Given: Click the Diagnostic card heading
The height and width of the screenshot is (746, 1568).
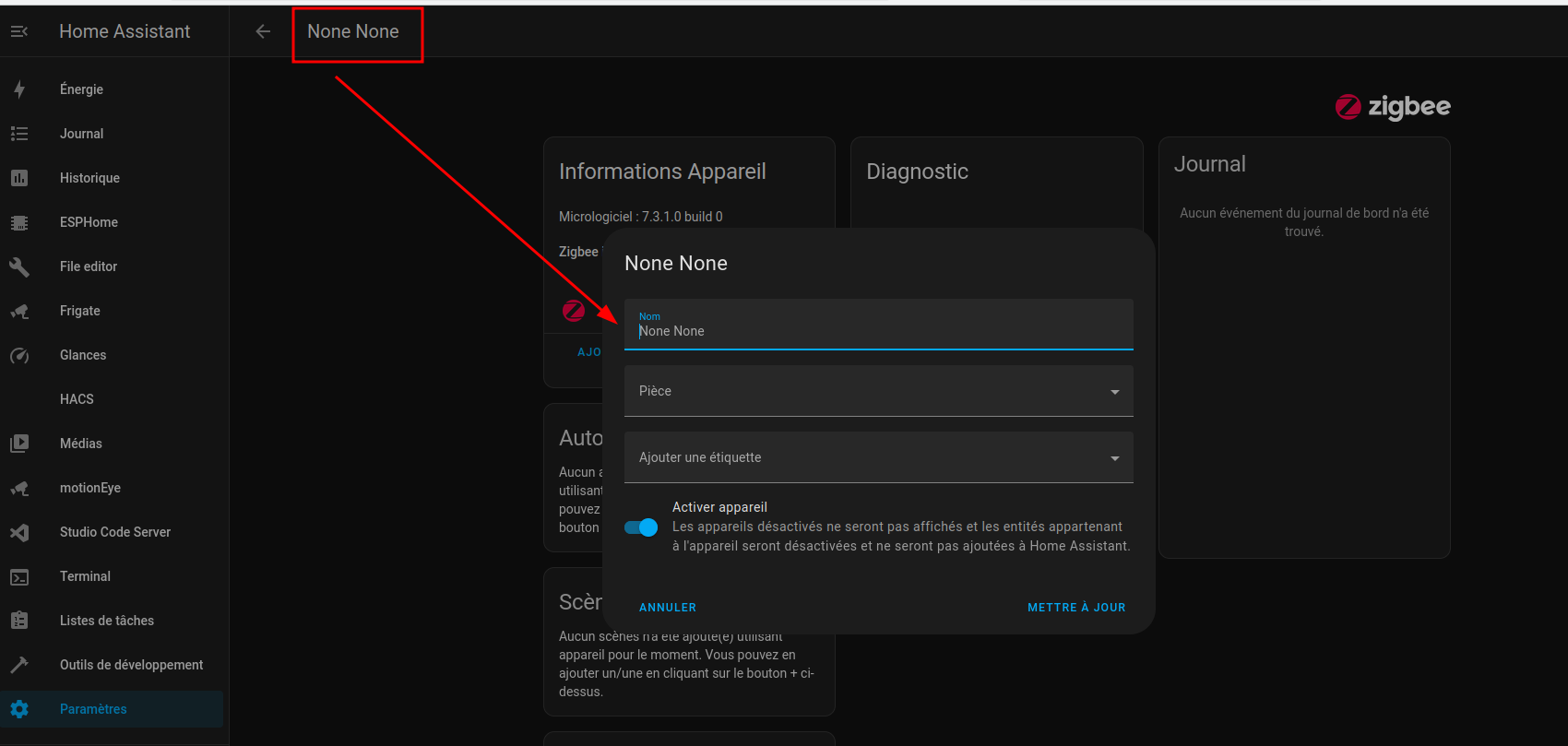Looking at the screenshot, I should point(918,172).
